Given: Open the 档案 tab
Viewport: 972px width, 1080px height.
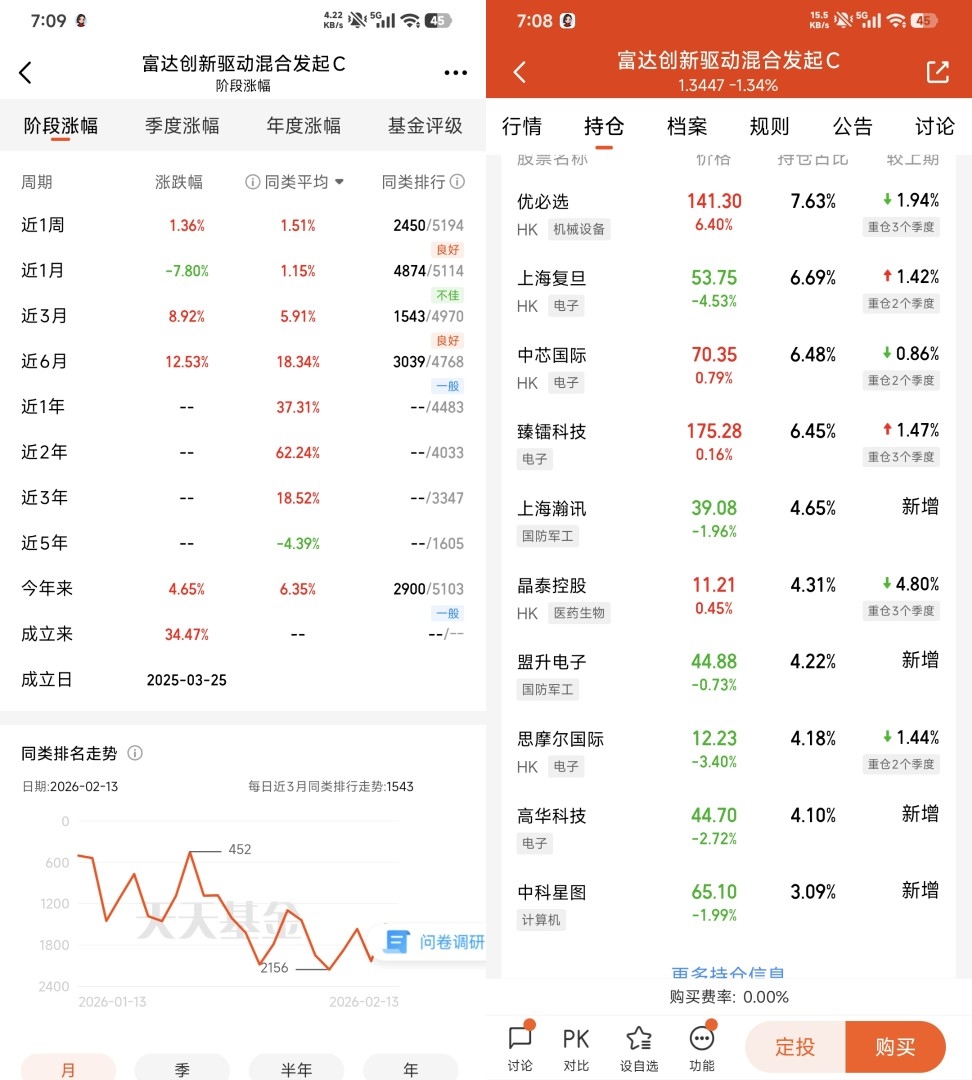Looking at the screenshot, I should (687, 126).
